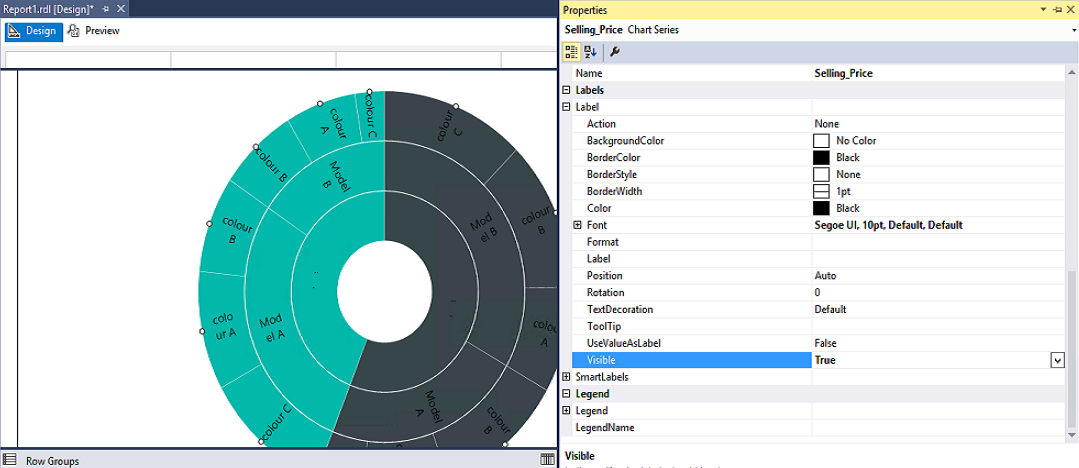Collapse the Labels category section
The height and width of the screenshot is (468, 1079).
(x=567, y=90)
